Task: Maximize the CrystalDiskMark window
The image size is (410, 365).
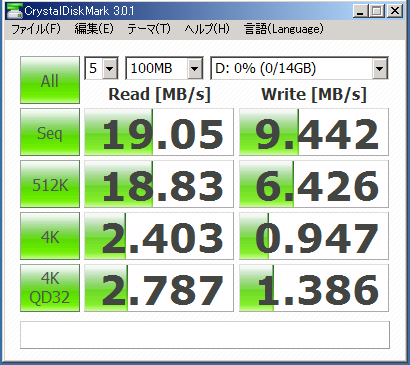Action: click(x=377, y=11)
